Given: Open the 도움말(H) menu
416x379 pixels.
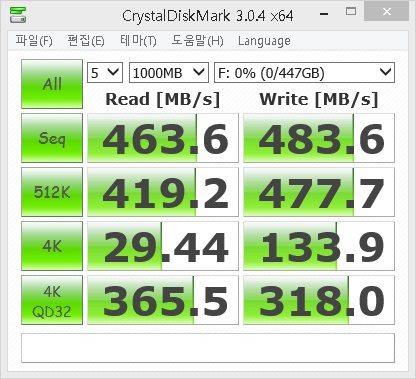Looking at the screenshot, I should click(197, 41).
